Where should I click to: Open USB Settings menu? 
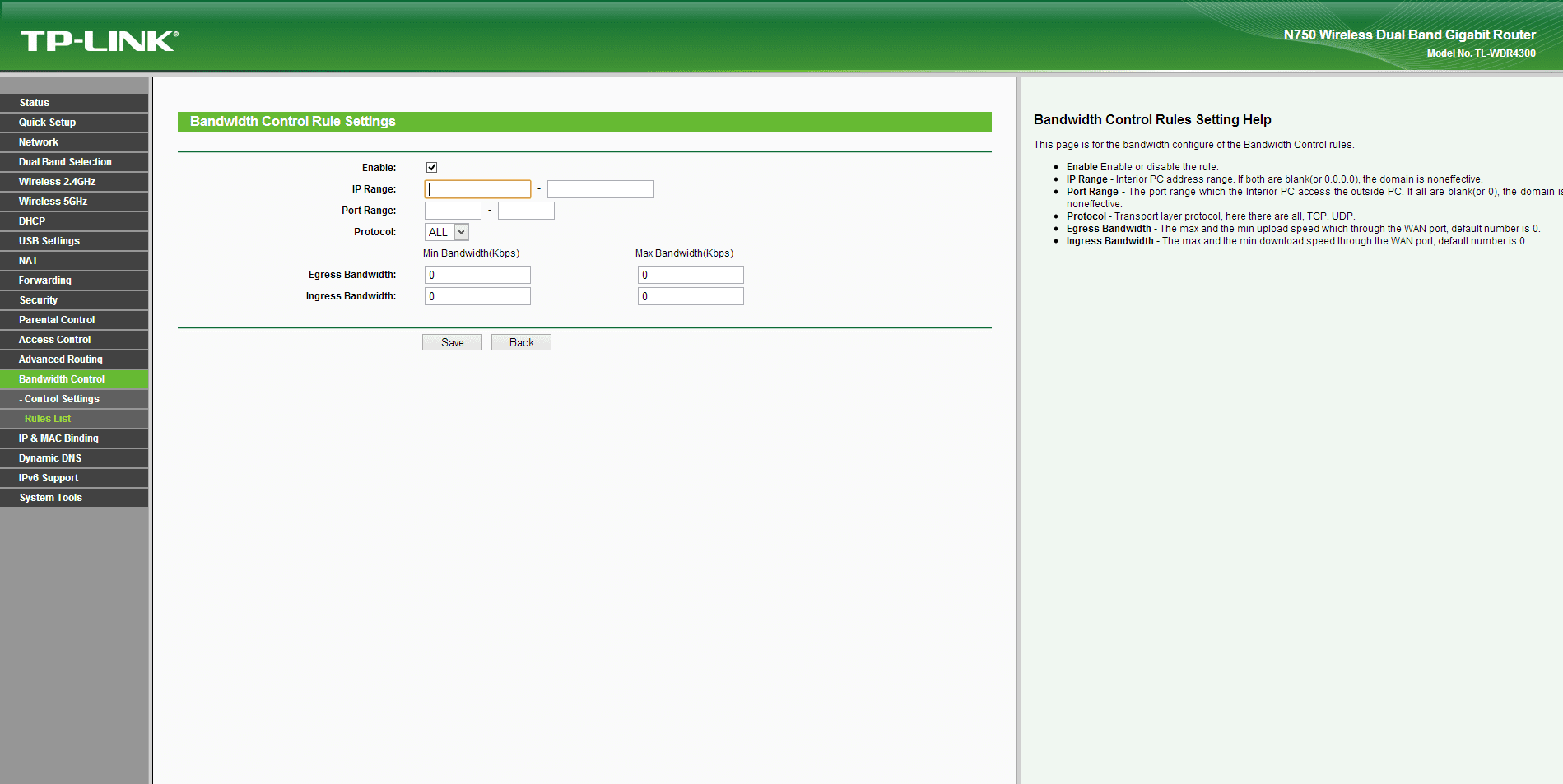coord(74,241)
